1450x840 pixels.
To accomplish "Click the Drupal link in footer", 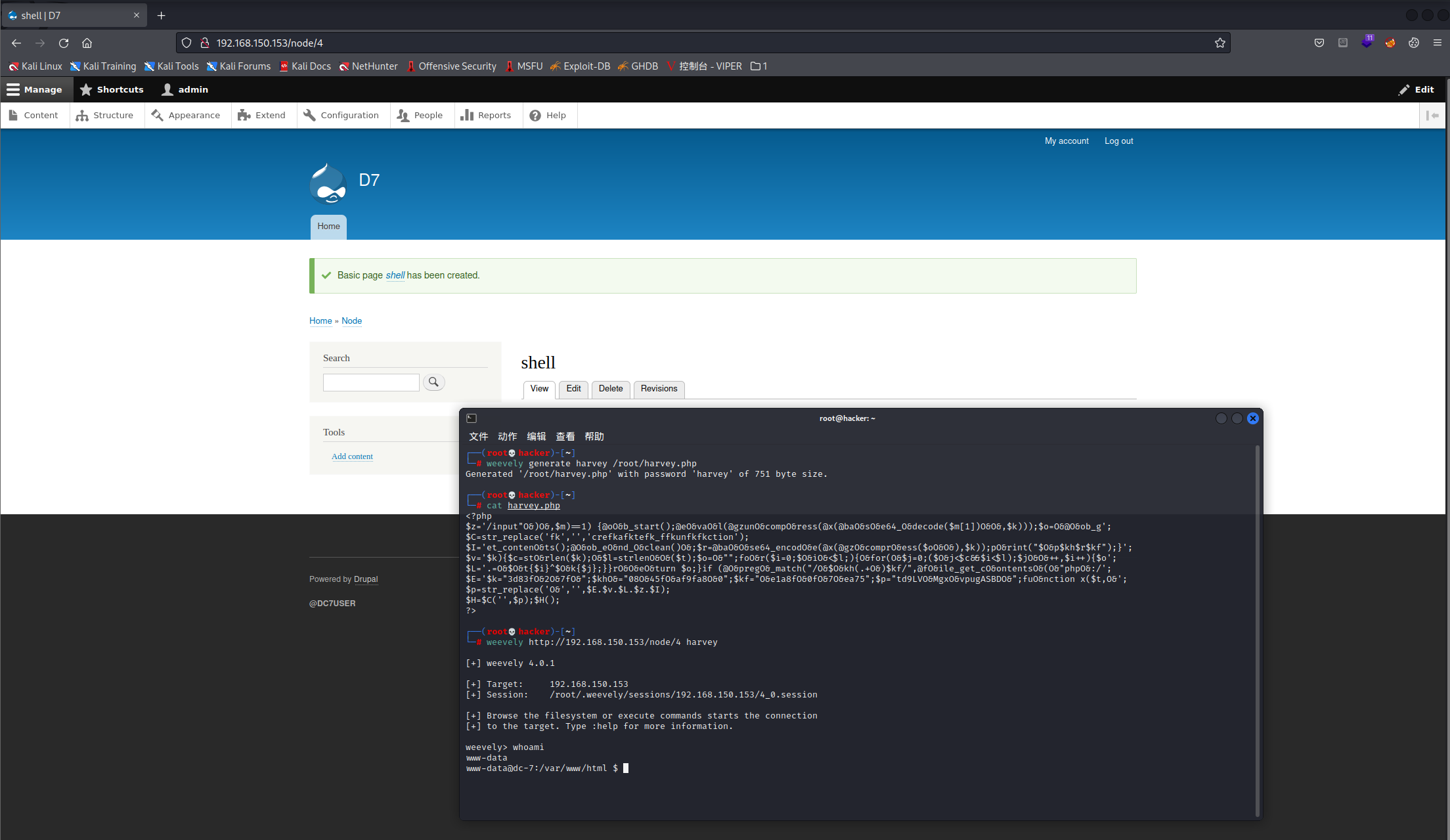I will (x=366, y=579).
